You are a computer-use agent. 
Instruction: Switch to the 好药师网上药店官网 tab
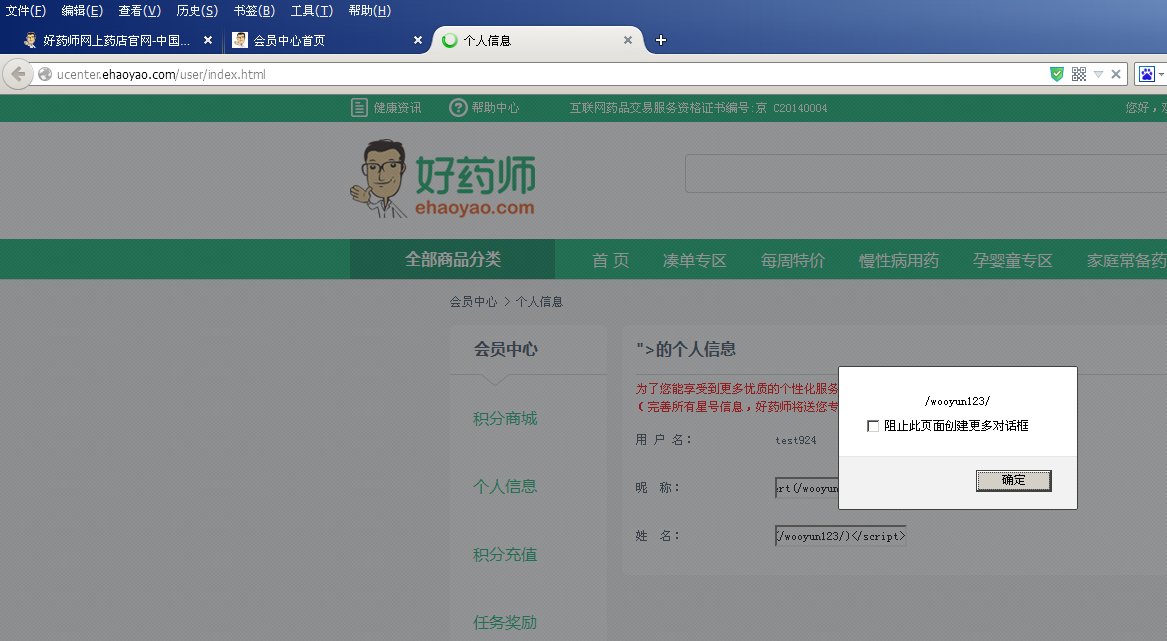point(115,40)
